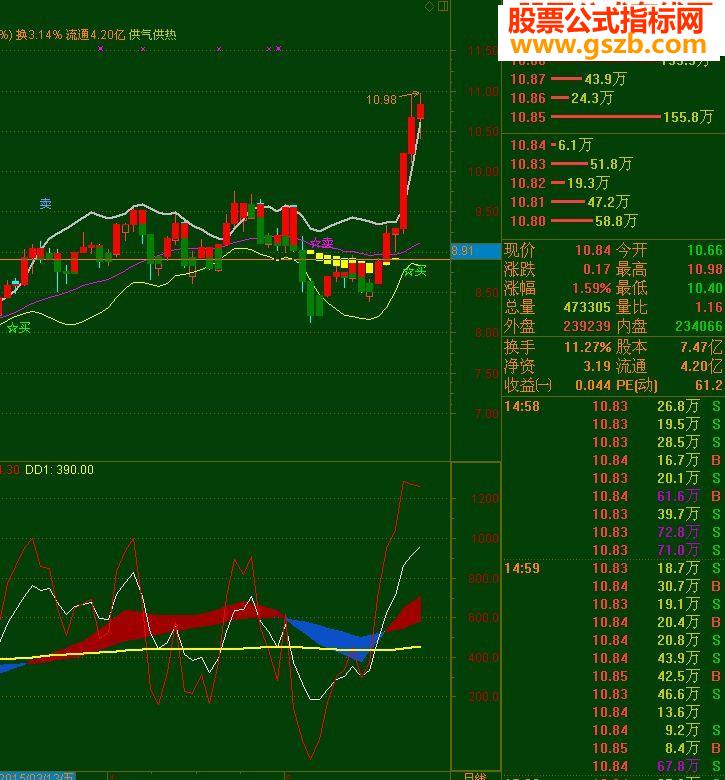This screenshot has width=725, height=780.
Task: Click the 外盘 value 239239
Action: [x=587, y=326]
